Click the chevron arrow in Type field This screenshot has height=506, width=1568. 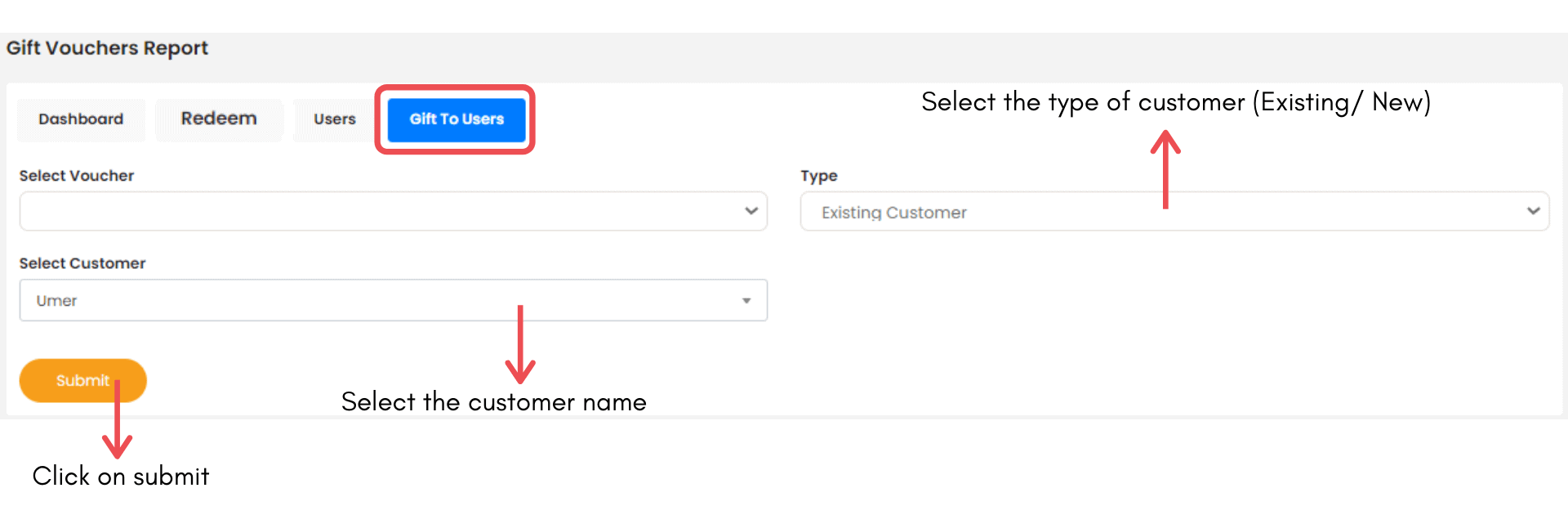(x=1533, y=211)
